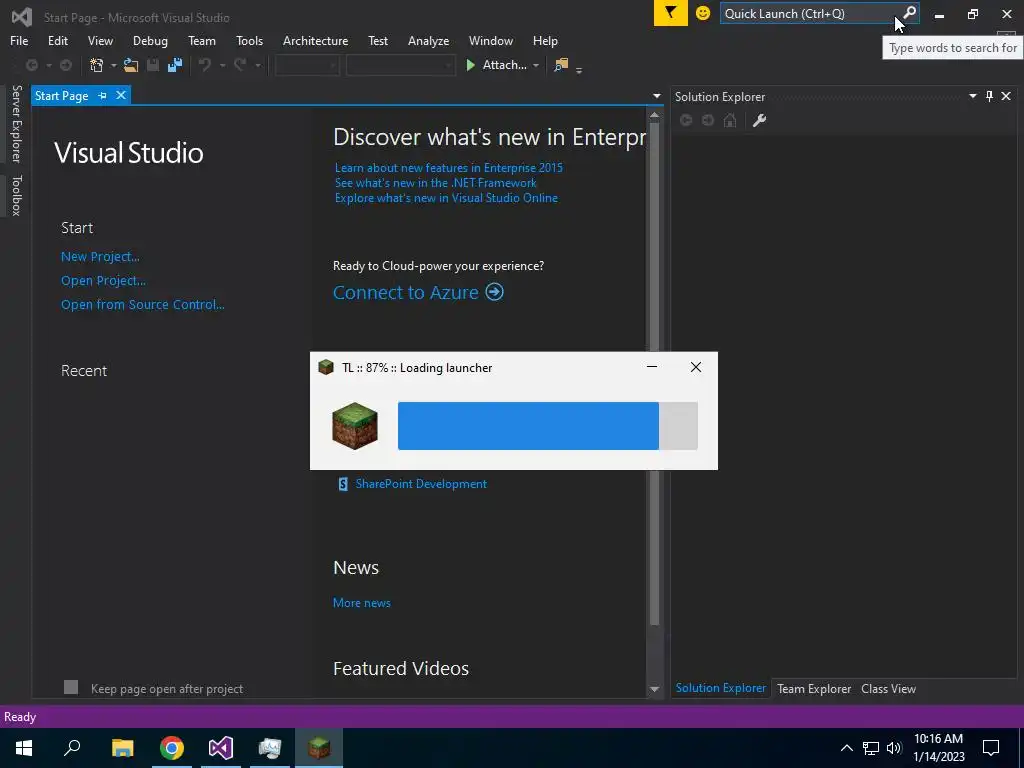Open the Analyze menu
The width and height of the screenshot is (1024, 768).
428,40
